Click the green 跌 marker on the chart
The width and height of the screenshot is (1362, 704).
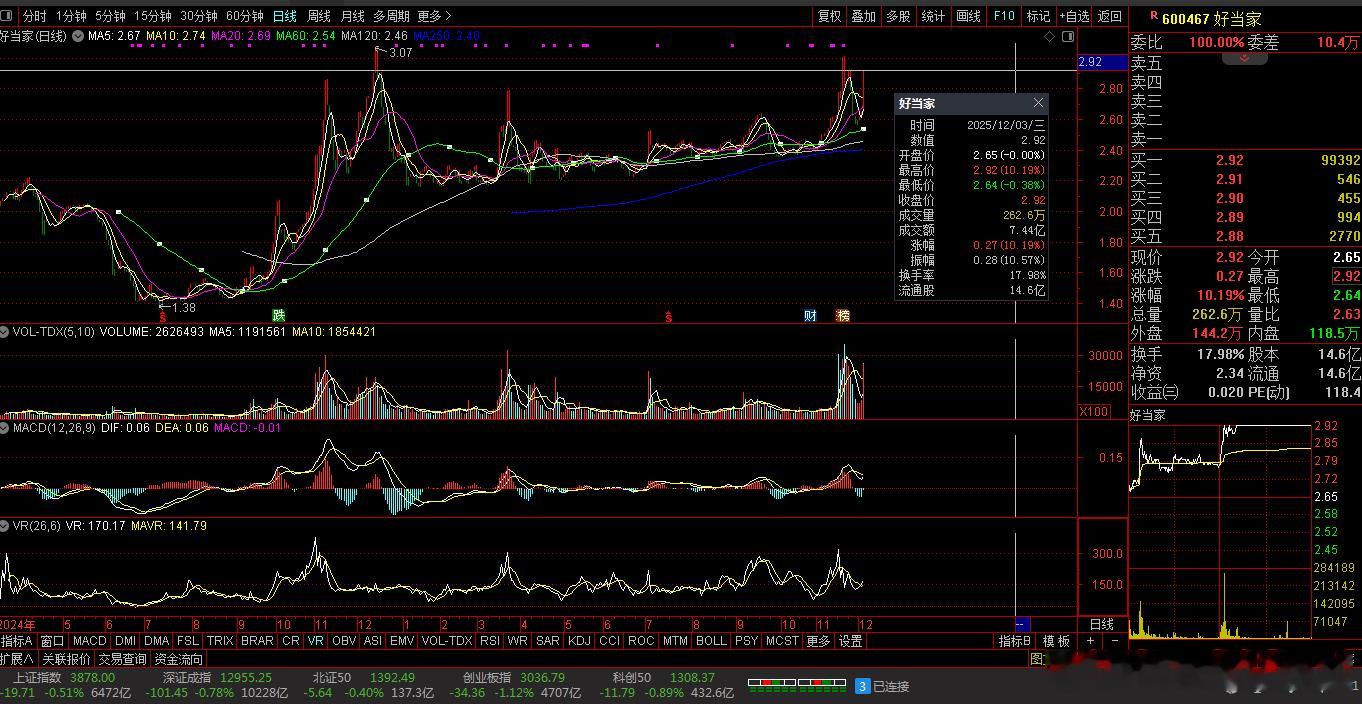(278, 315)
